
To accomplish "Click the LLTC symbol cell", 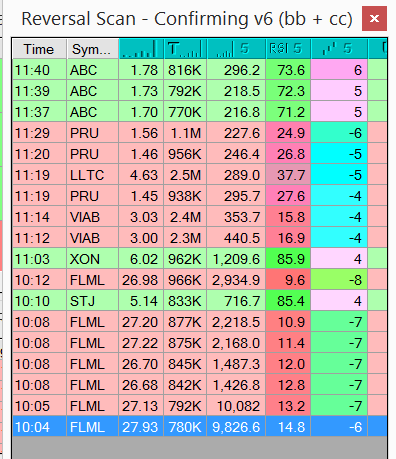I will (x=92, y=175).
